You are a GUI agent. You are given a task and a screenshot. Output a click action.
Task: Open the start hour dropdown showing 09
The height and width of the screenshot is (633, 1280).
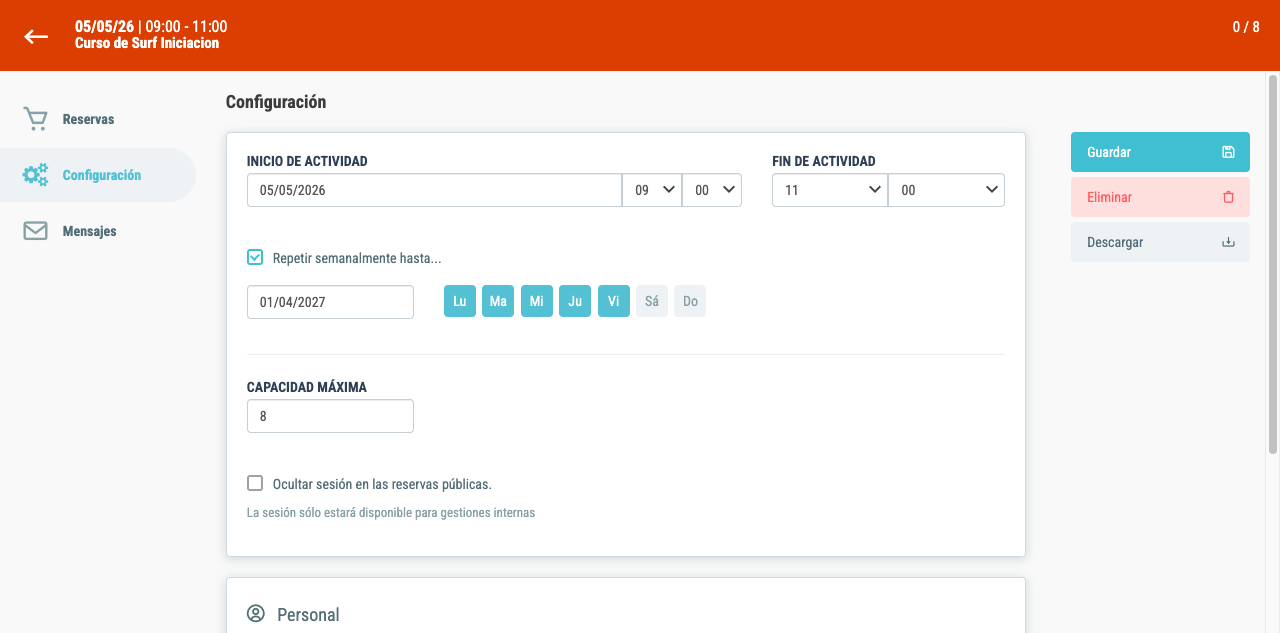point(652,190)
